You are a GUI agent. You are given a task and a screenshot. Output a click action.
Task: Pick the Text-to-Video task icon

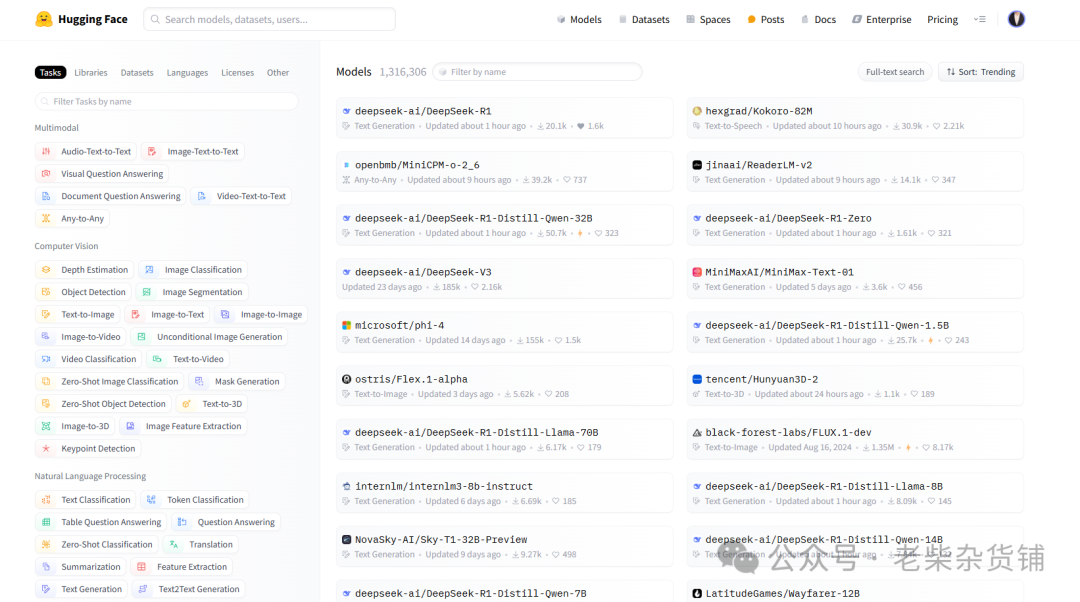158,359
